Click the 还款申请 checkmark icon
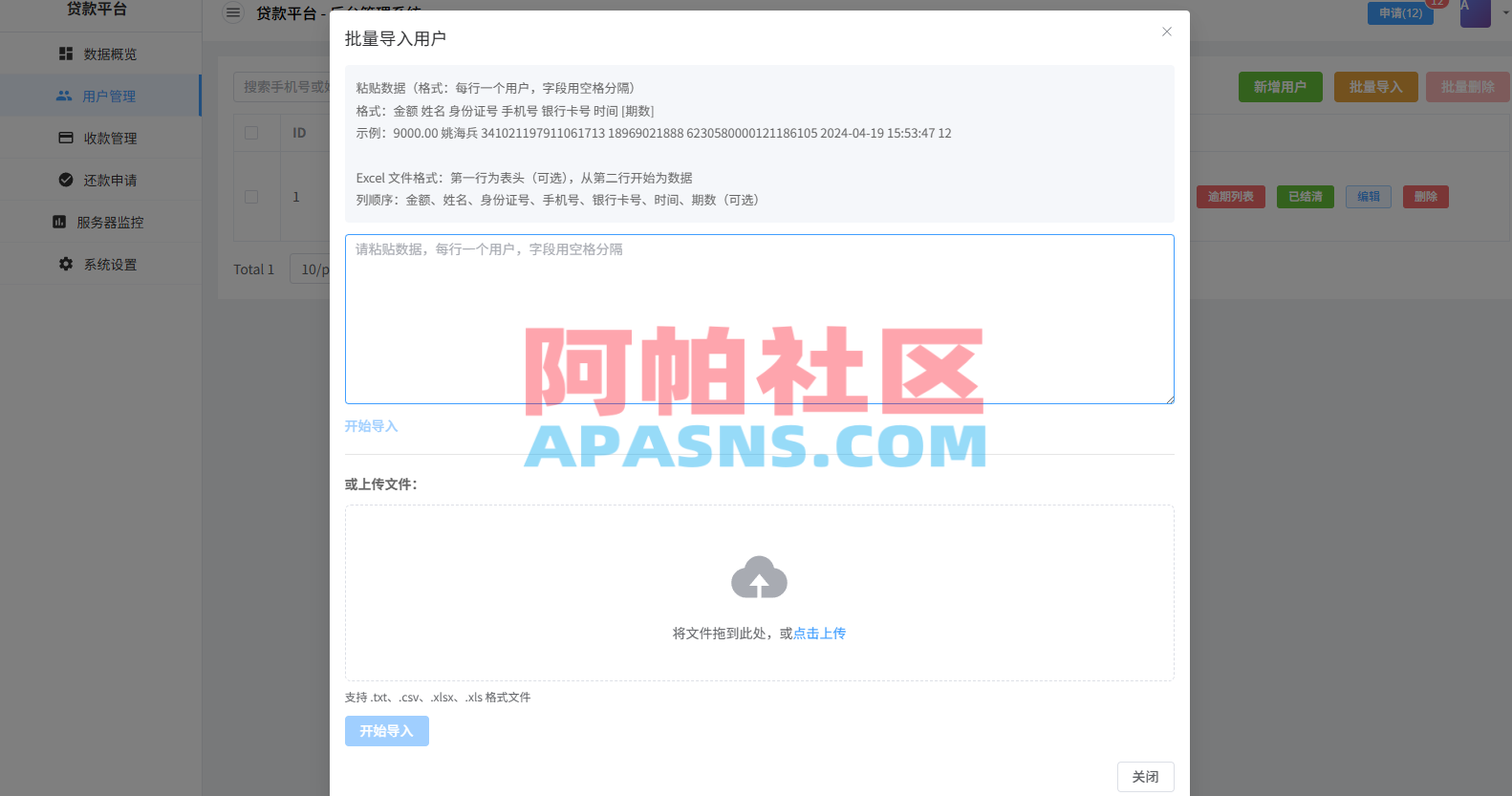1512x796 pixels. tap(66, 180)
